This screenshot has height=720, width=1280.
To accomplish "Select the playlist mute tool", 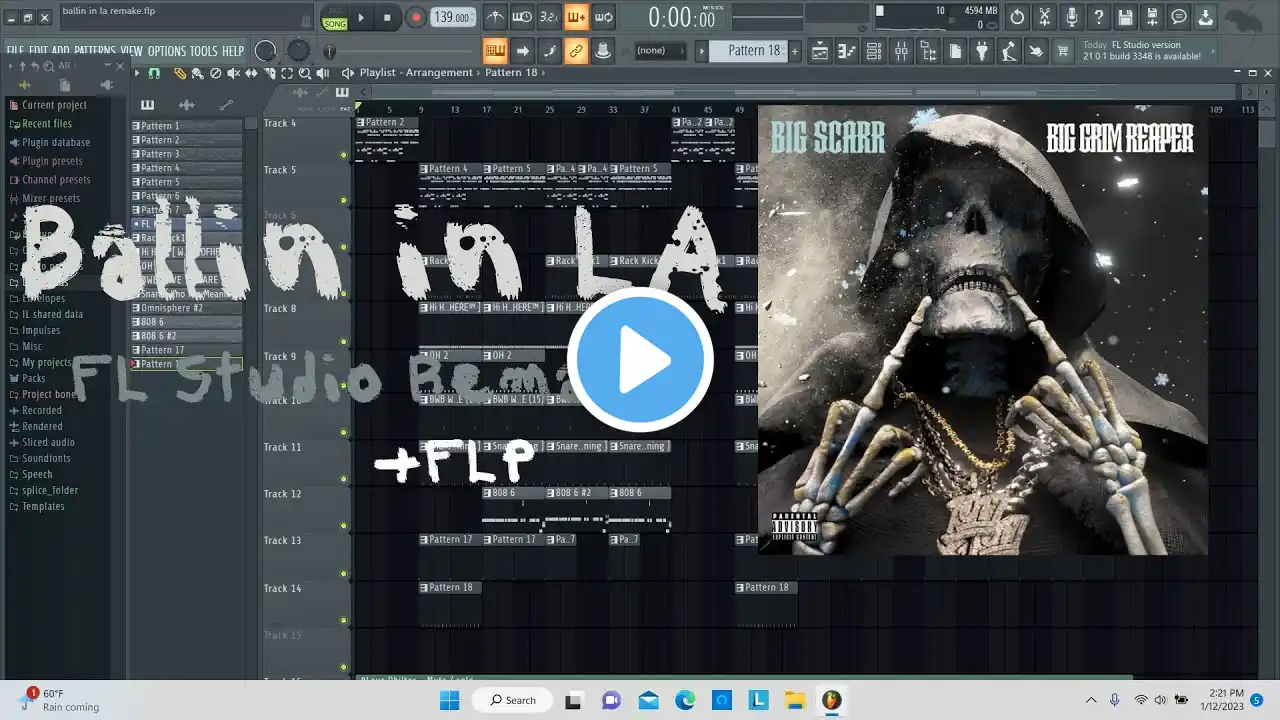I will click(233, 73).
